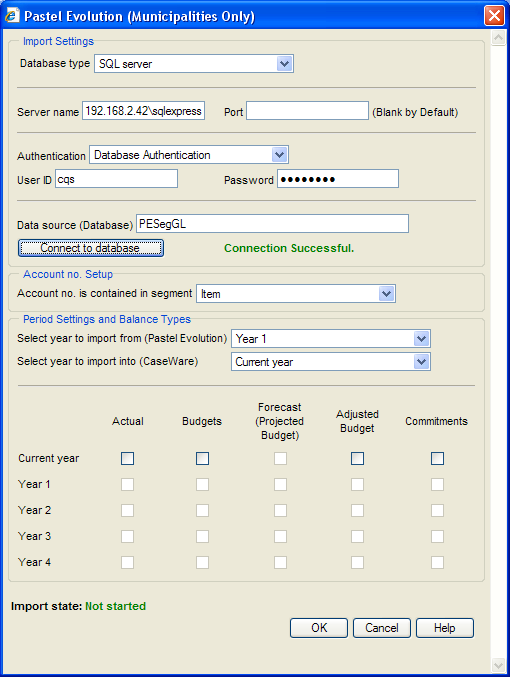
Task: Check Current year Adjusted Budget checkbox
Action: point(358,459)
